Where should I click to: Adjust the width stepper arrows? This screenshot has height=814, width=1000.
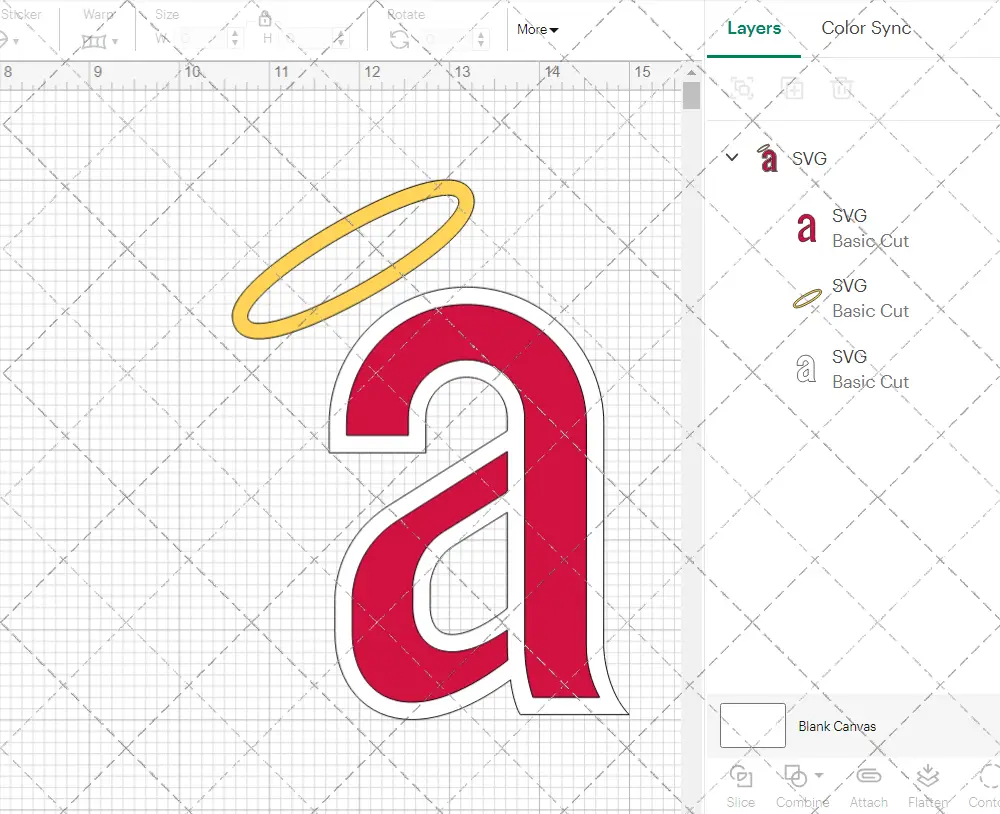coord(235,39)
